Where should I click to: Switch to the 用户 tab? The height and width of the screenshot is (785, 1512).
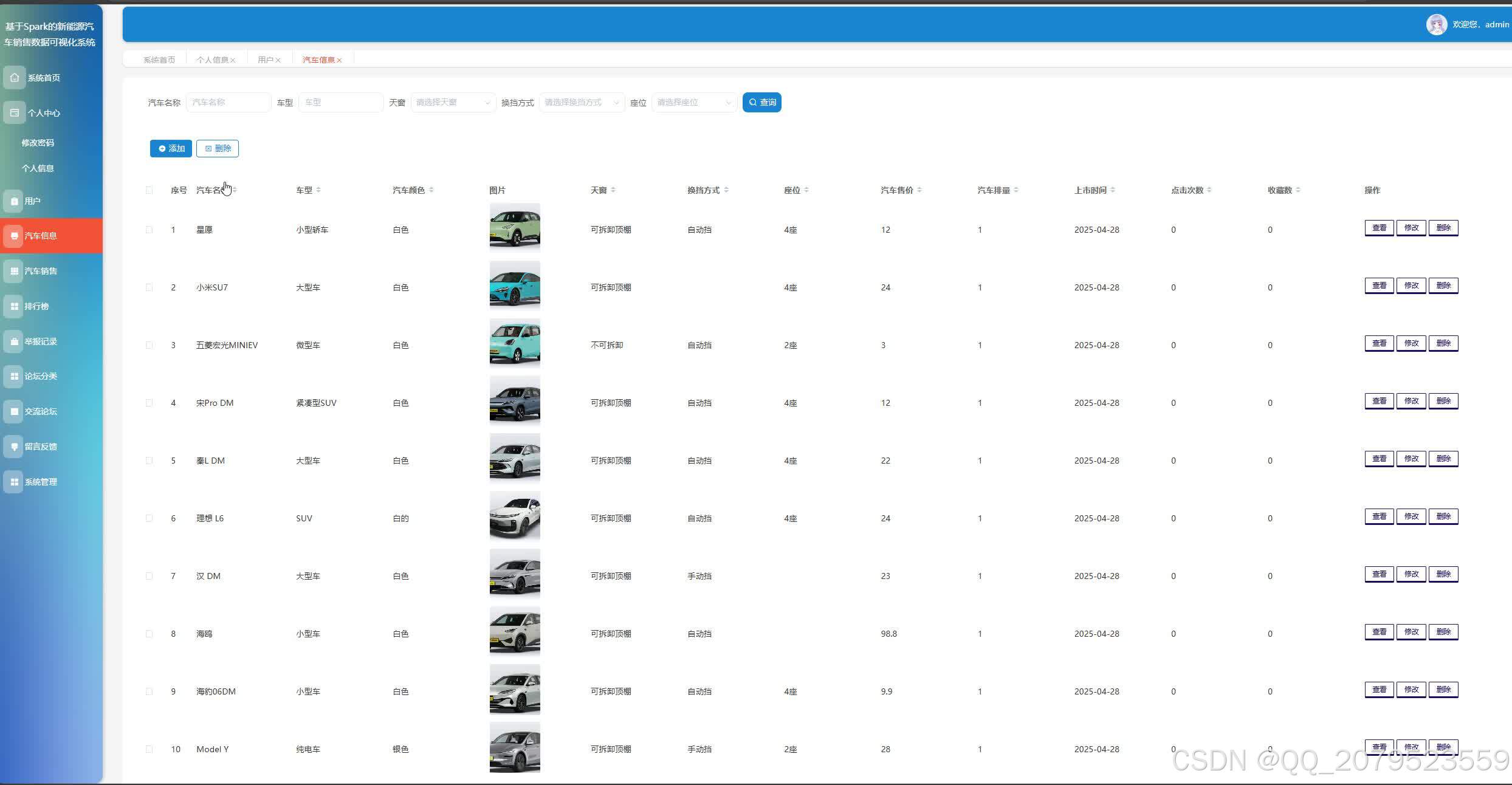[265, 60]
